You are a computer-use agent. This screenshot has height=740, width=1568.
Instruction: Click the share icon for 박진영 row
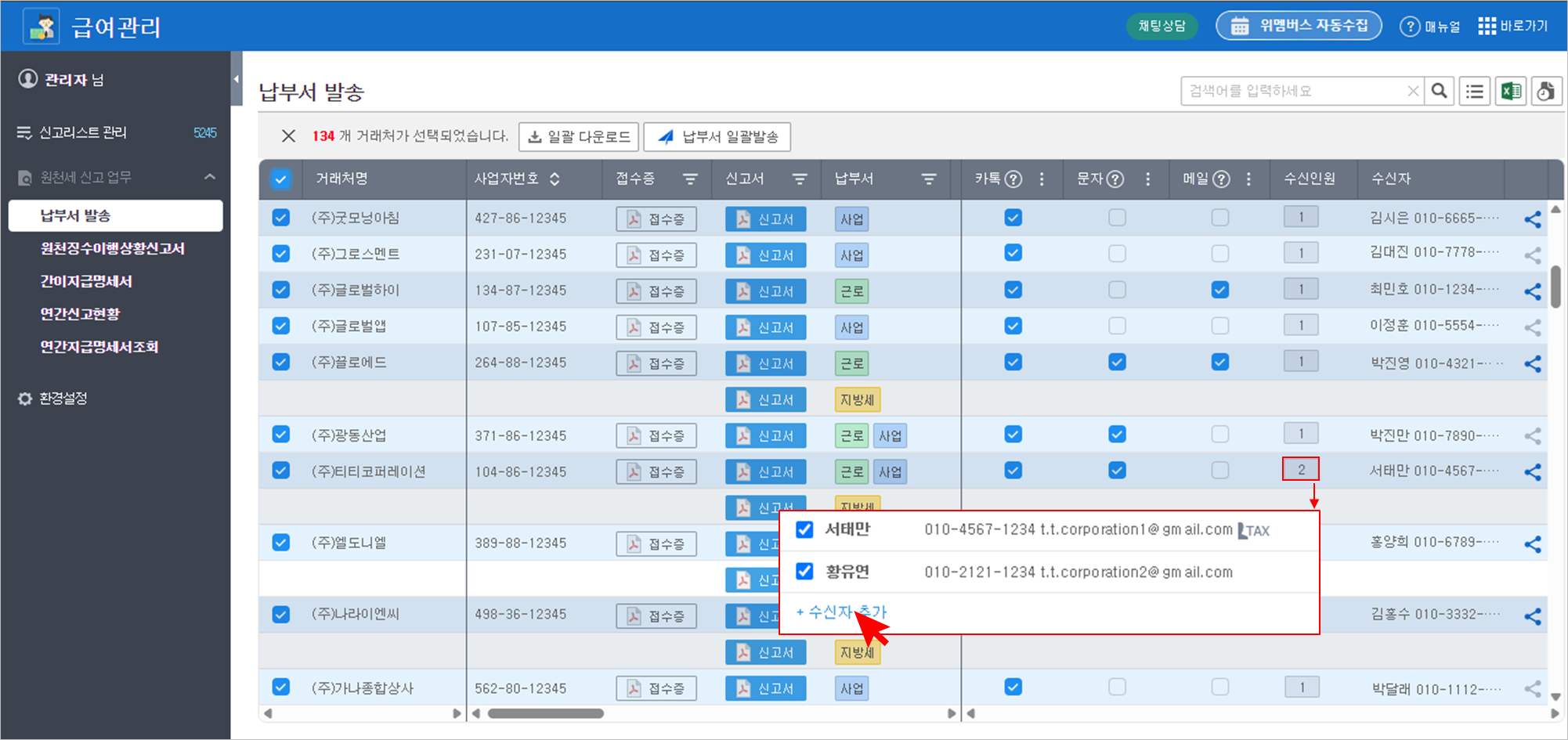pyautogui.click(x=1533, y=363)
